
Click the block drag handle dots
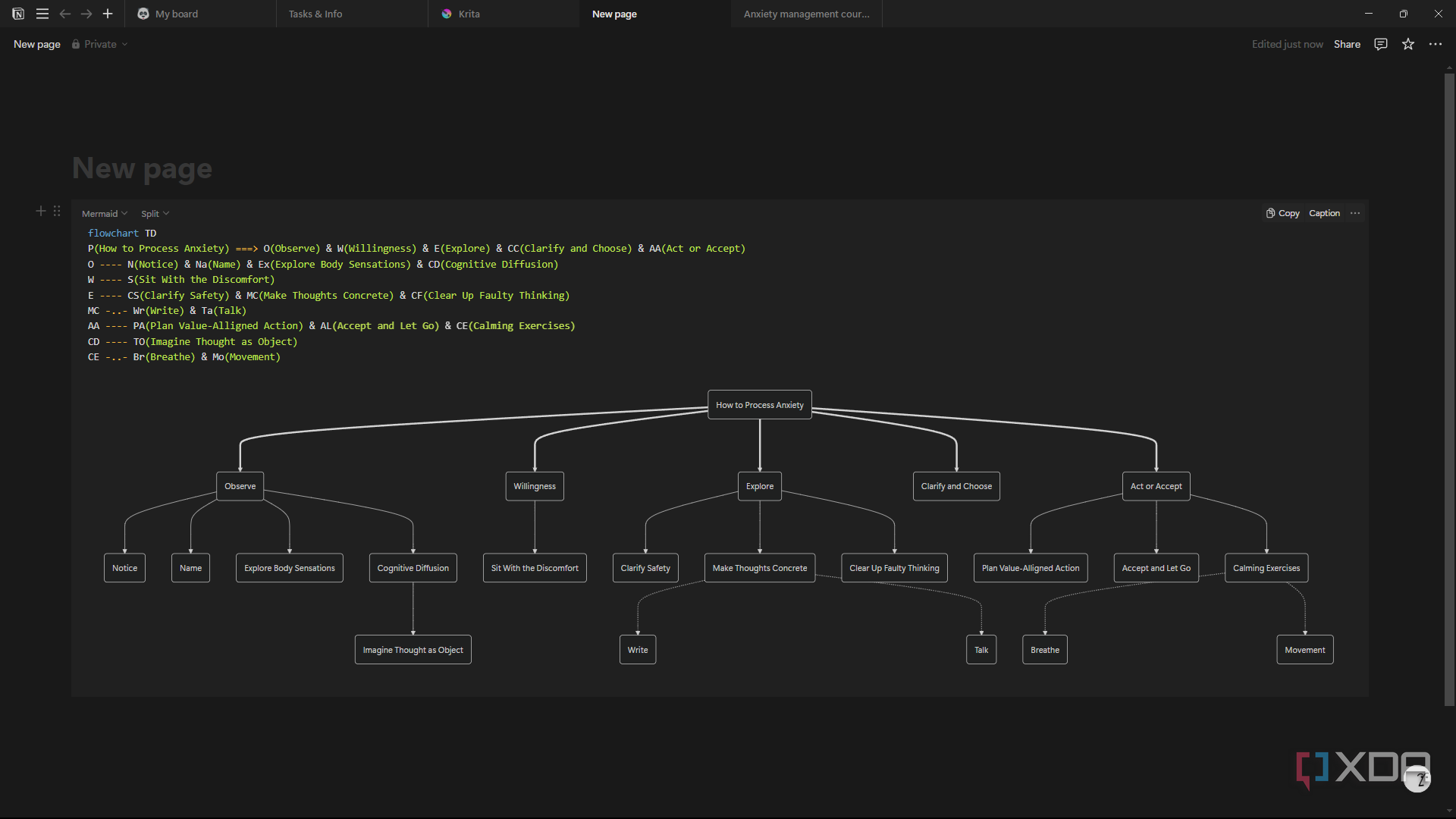coord(57,211)
